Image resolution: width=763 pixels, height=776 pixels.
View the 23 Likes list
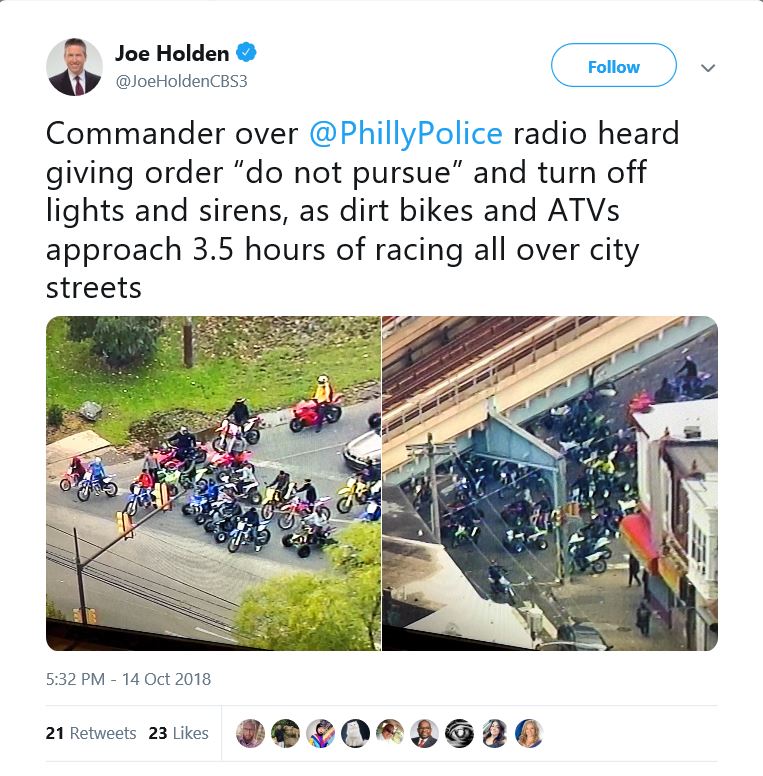[179, 733]
